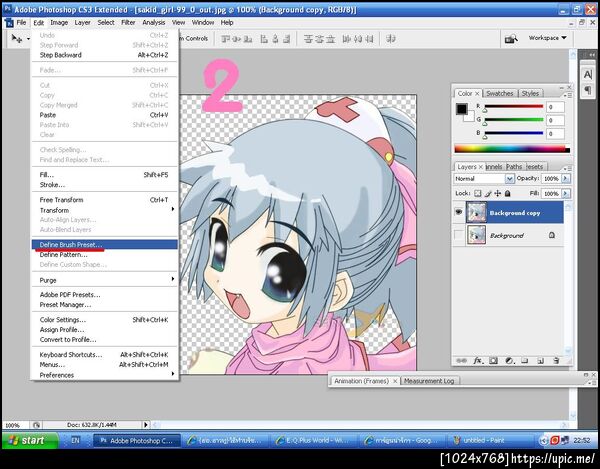Switch to the Styles tab
The width and height of the screenshot is (600, 469).
point(530,93)
